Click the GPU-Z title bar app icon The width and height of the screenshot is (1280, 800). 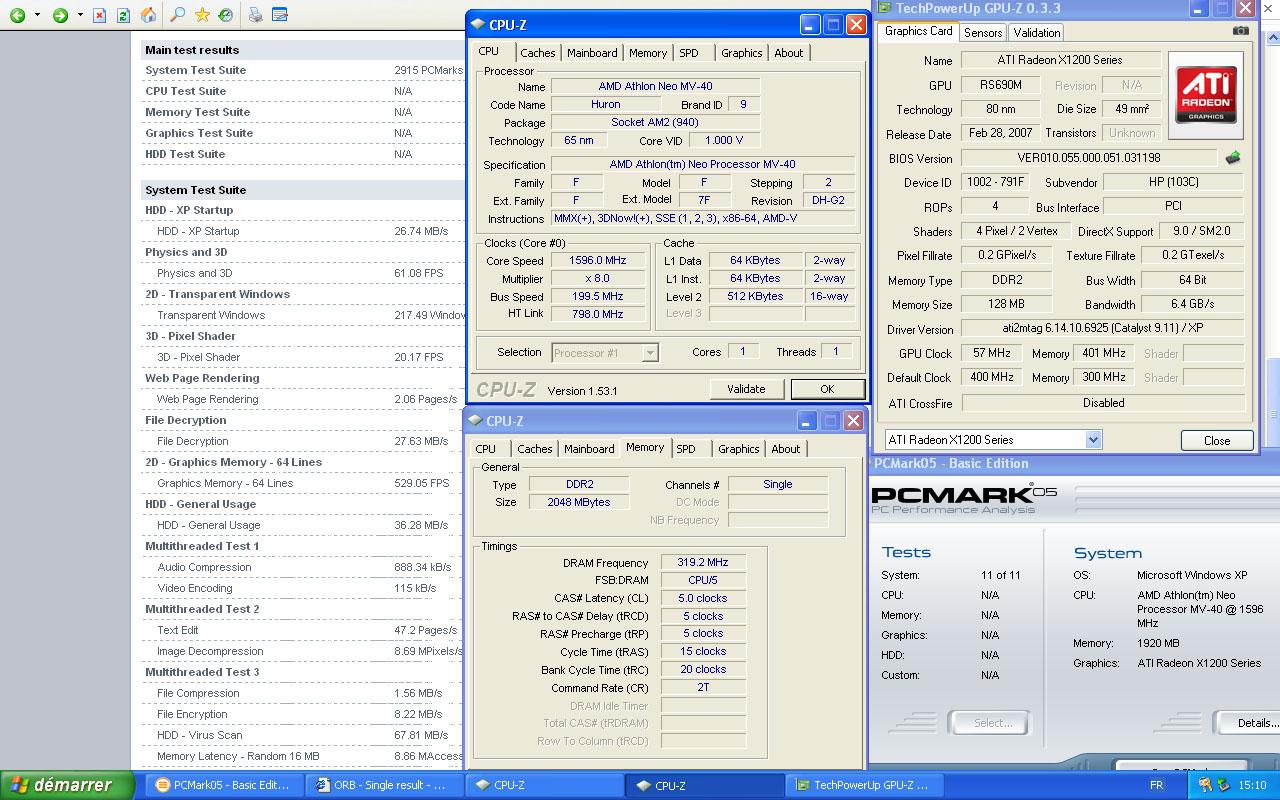coord(884,8)
